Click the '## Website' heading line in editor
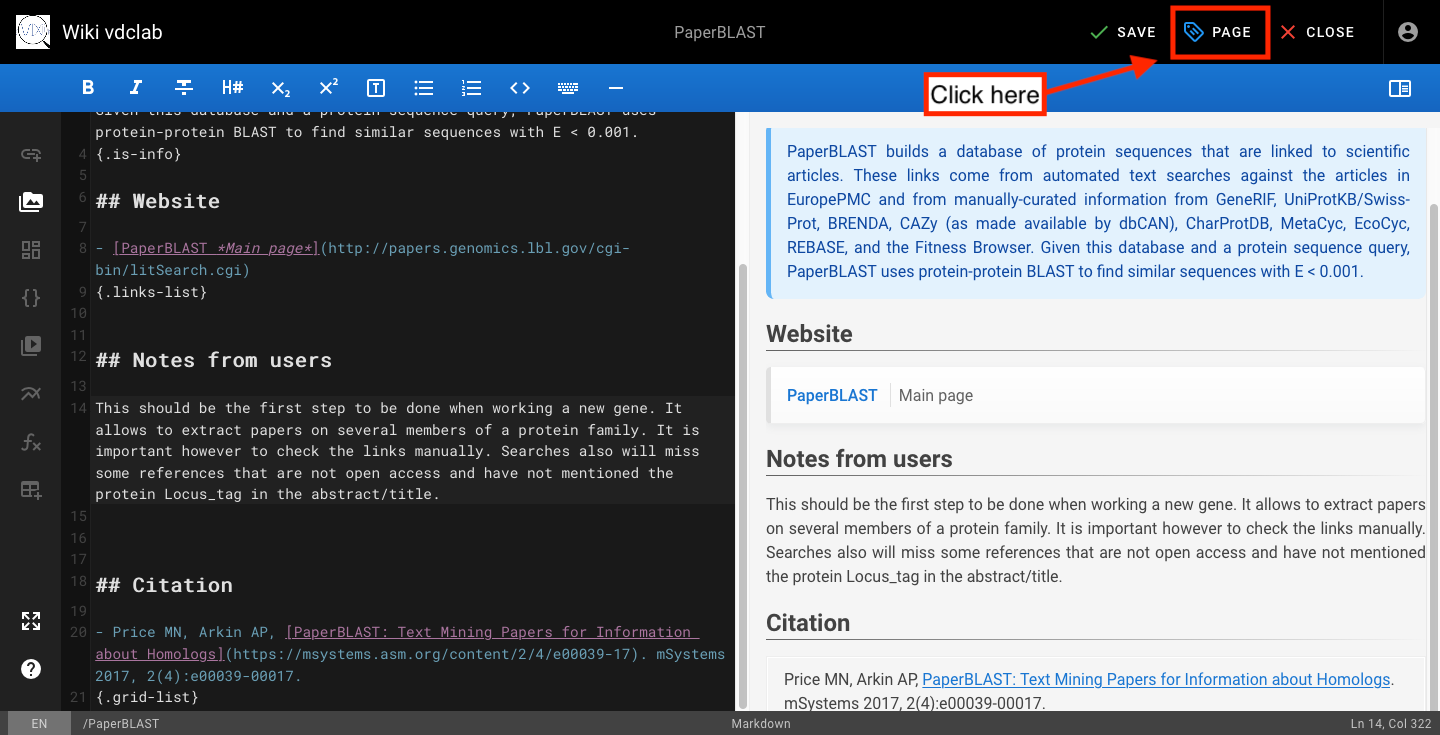 point(158,201)
